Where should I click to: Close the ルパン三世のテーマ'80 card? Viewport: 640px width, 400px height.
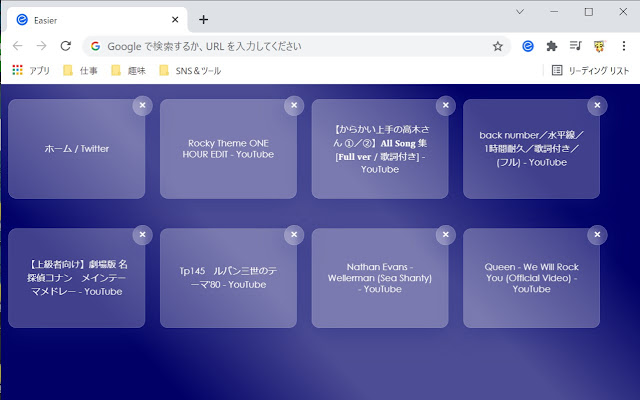click(294, 235)
